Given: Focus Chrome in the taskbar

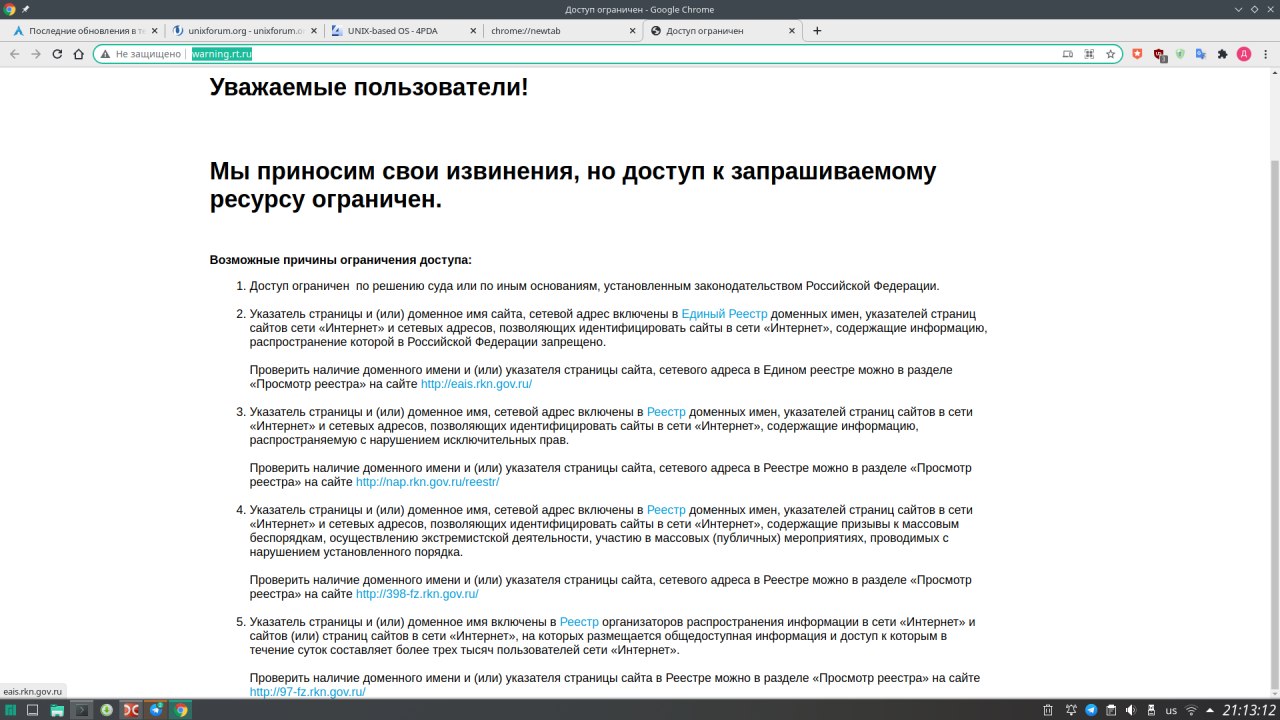Looking at the screenshot, I should 181,710.
